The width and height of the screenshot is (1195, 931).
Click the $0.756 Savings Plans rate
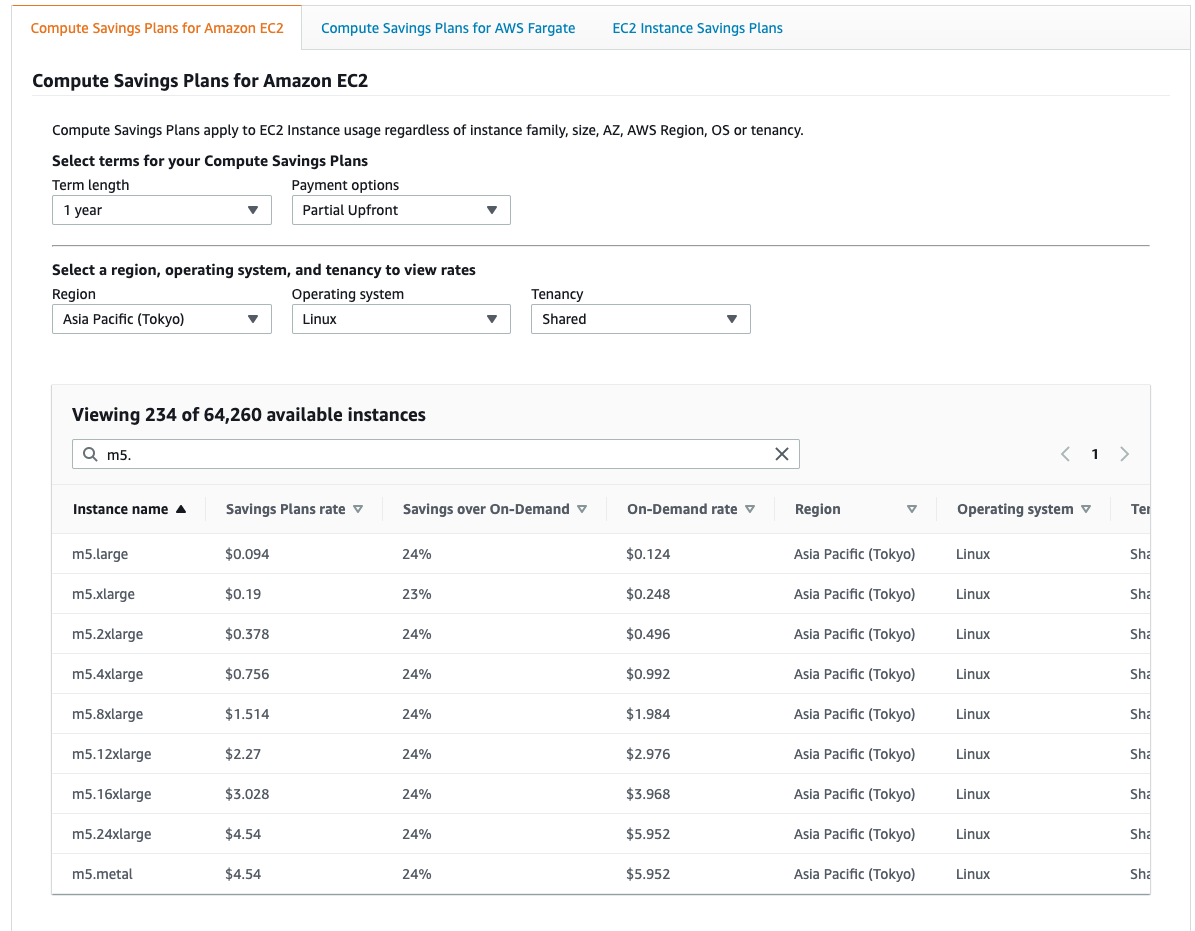coord(247,674)
